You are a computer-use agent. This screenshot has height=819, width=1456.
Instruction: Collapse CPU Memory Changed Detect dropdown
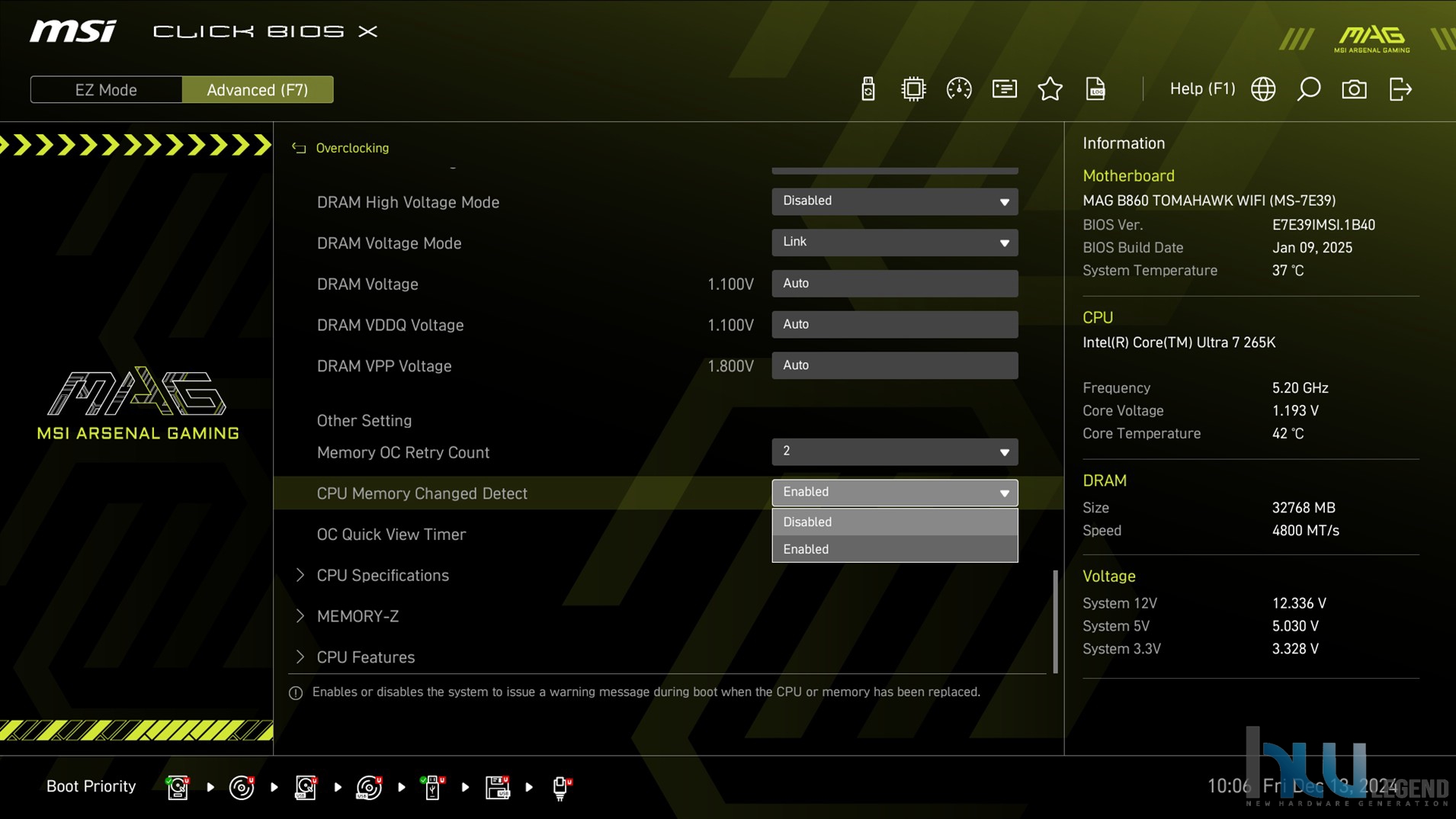click(894, 493)
